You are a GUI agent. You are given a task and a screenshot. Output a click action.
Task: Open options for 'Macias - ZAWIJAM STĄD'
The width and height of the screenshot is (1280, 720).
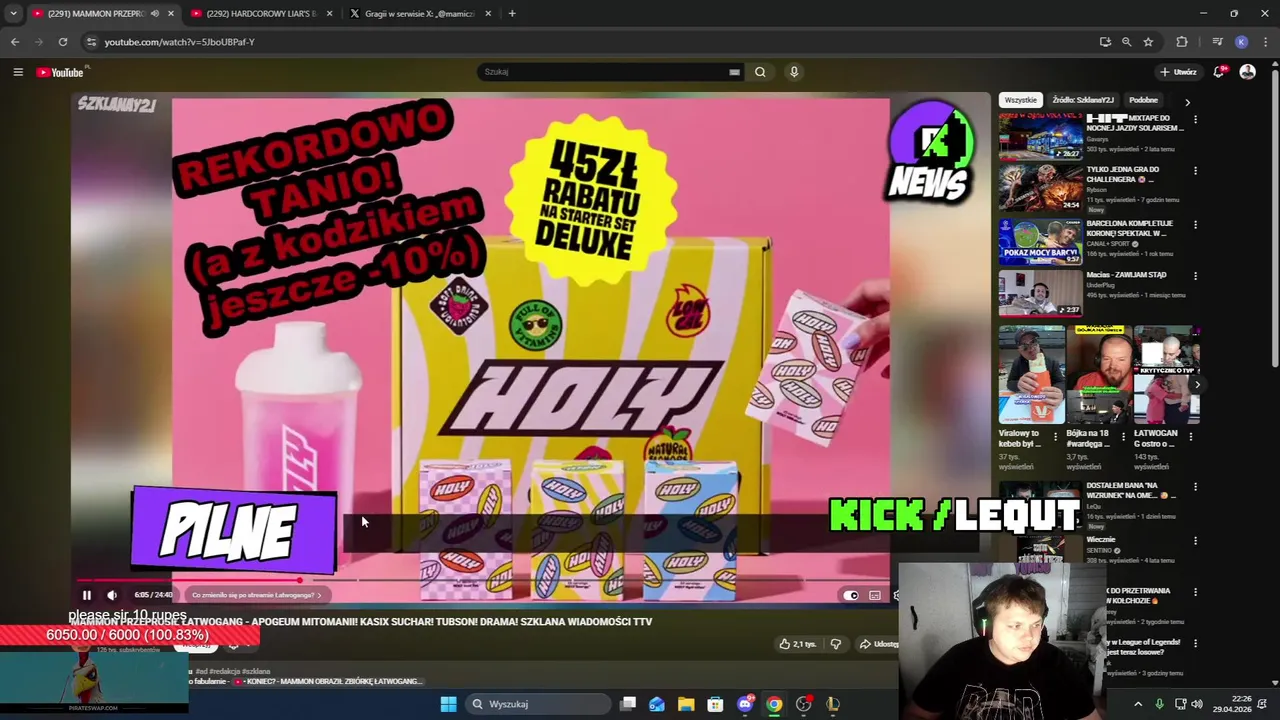[1195, 276]
